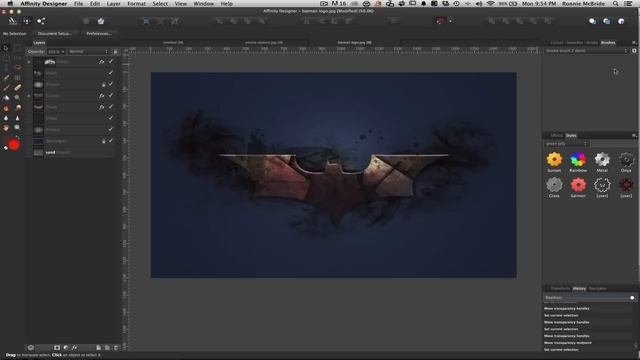Expand the topmost layer group arrow
Viewport: 640px width, 360px height.
(29, 62)
